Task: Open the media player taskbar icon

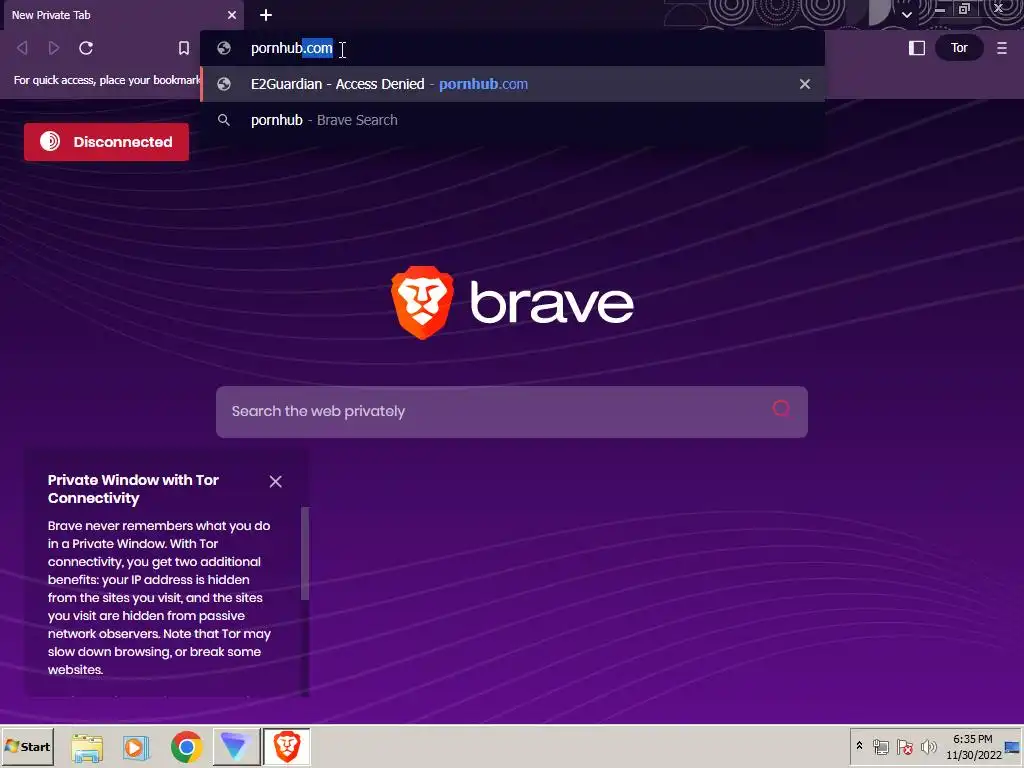Action: 136,747
